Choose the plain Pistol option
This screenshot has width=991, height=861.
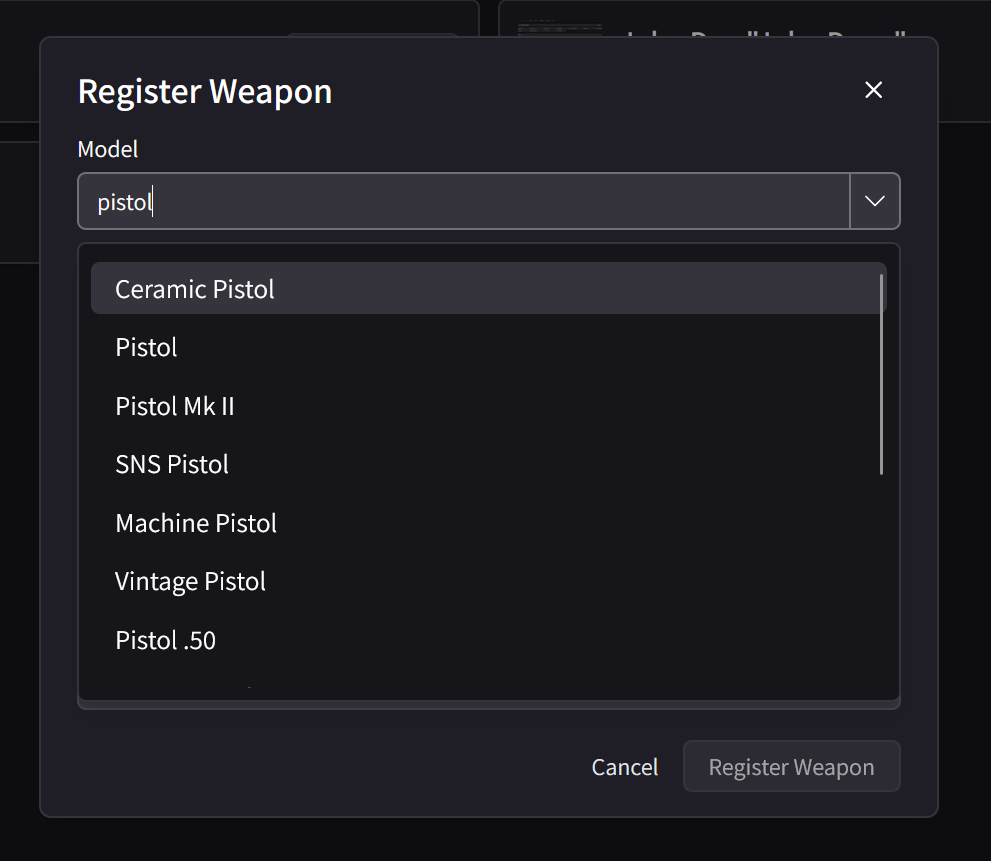pyautogui.click(x=146, y=347)
